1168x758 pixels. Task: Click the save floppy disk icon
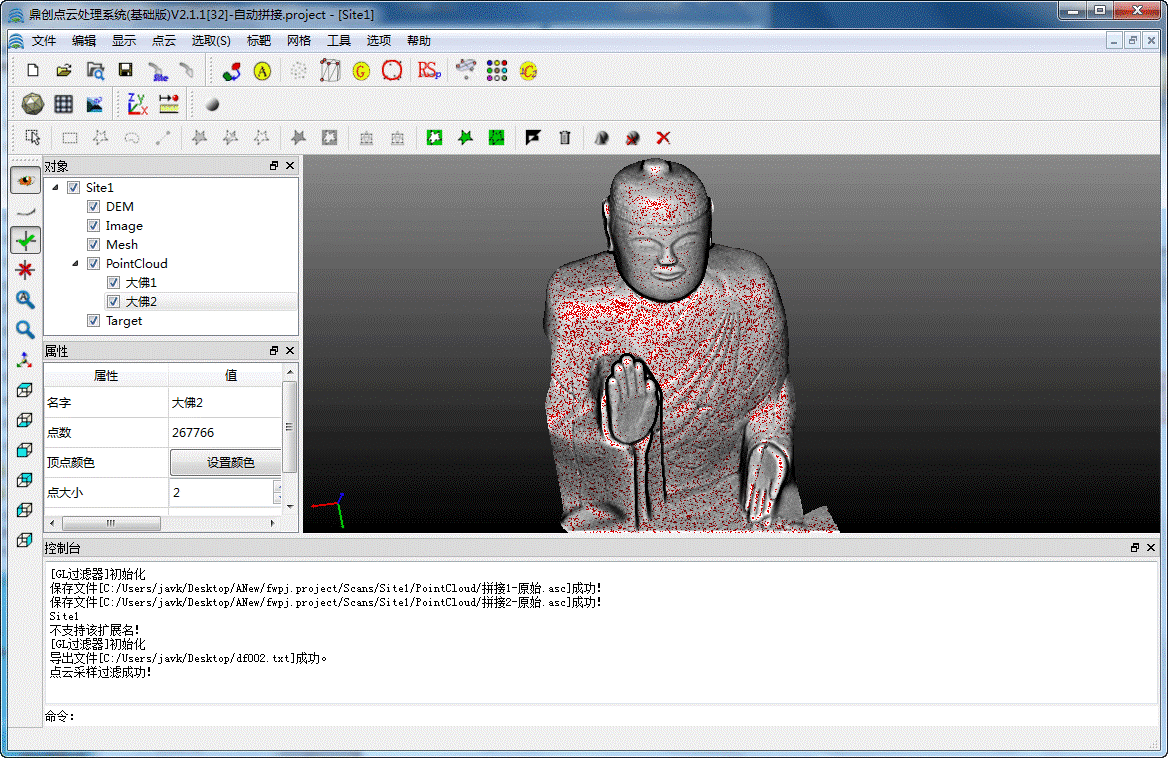click(125, 70)
